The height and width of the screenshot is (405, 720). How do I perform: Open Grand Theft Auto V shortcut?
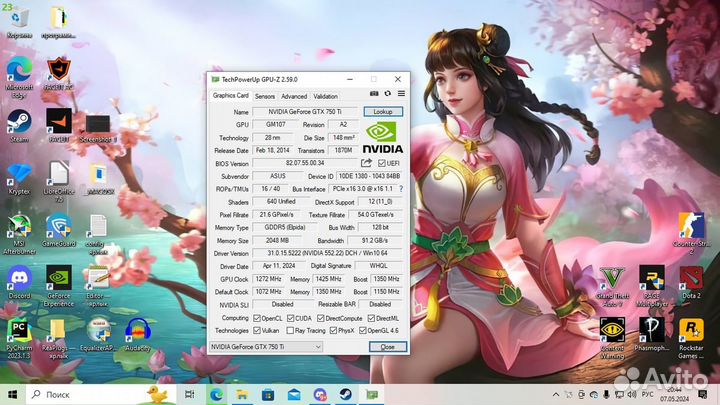coord(613,287)
